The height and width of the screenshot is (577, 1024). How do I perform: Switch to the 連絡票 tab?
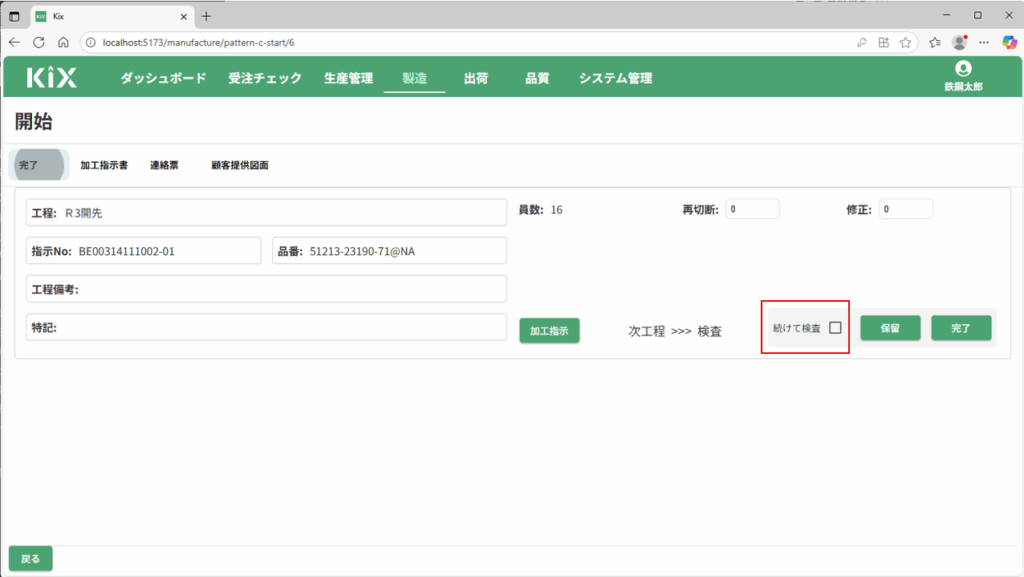pyautogui.click(x=164, y=165)
